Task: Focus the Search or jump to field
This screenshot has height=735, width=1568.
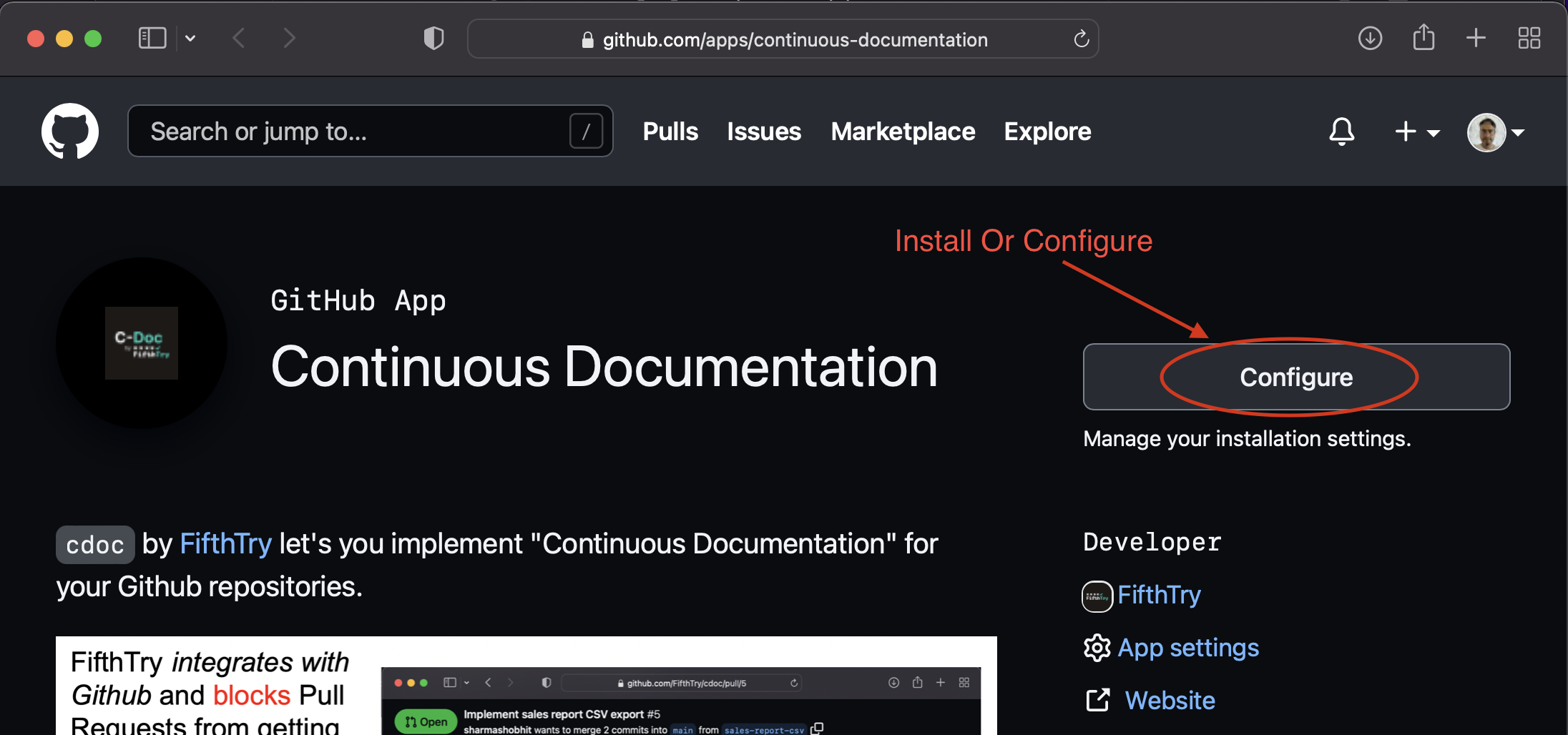Action: pos(371,131)
